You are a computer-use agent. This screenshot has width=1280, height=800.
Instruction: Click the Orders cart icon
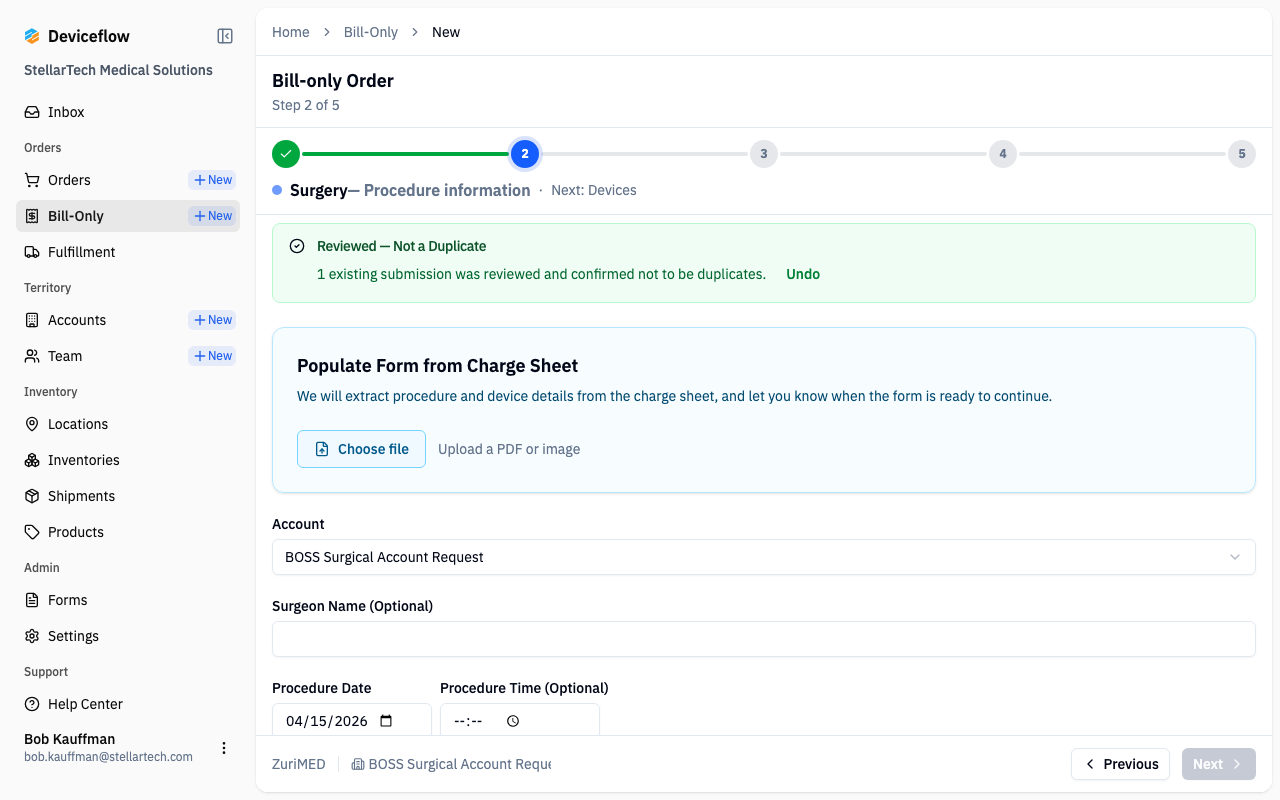[32, 180]
